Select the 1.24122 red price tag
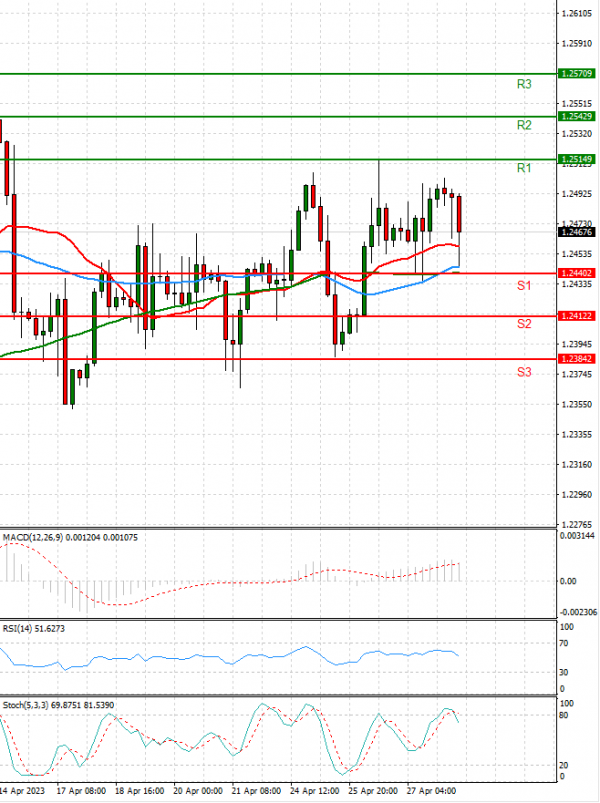The width and height of the screenshot is (600, 803). pyautogui.click(x=577, y=316)
